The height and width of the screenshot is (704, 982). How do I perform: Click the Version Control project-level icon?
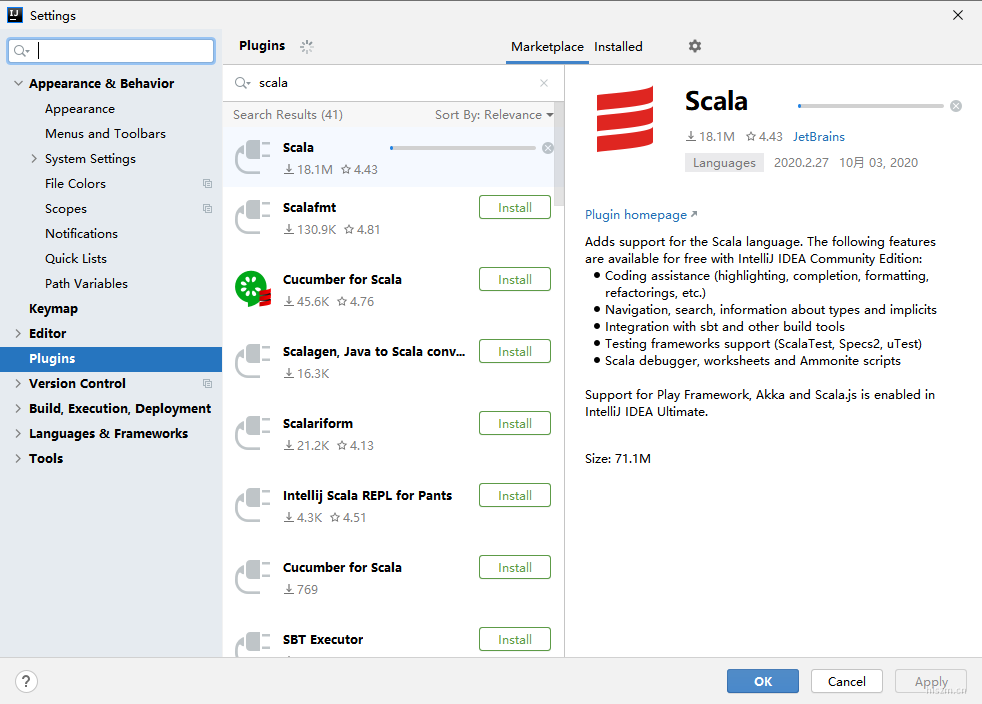tap(207, 383)
